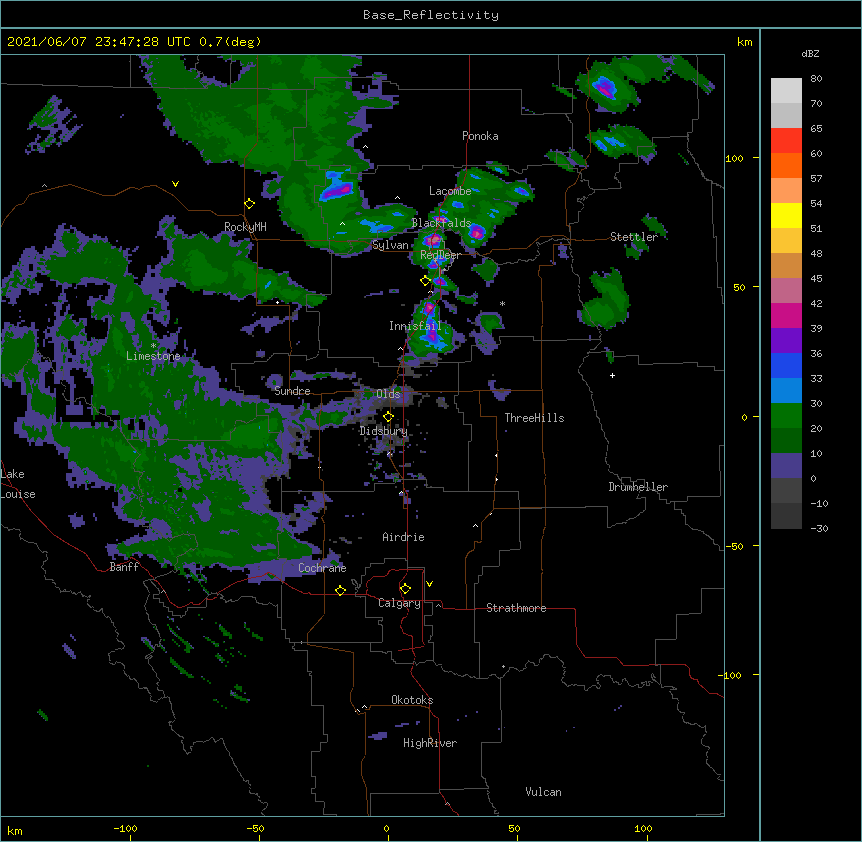Pick the red 60-65 dBZ legend swatch

pos(786,140)
